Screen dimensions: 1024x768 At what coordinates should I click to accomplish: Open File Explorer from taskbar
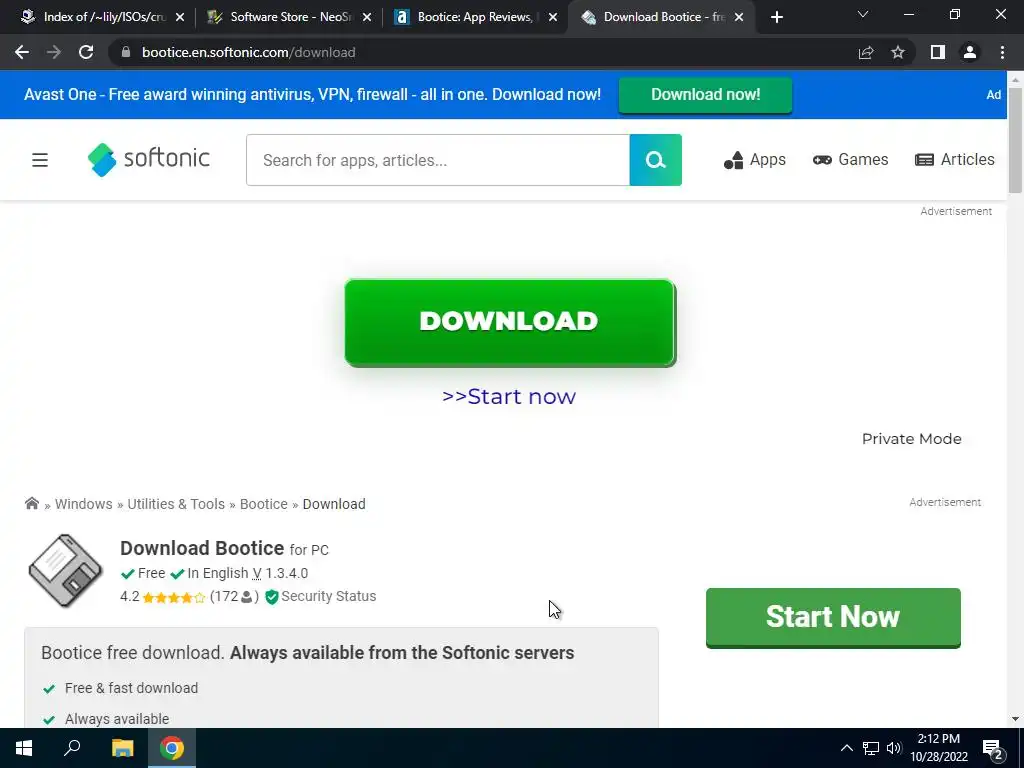click(x=122, y=748)
